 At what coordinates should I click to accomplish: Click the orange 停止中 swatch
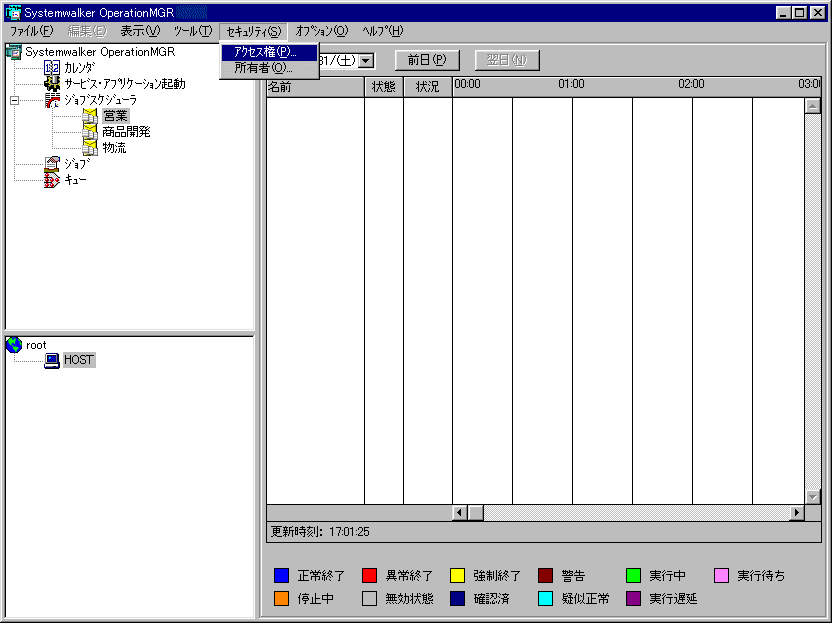click(281, 599)
